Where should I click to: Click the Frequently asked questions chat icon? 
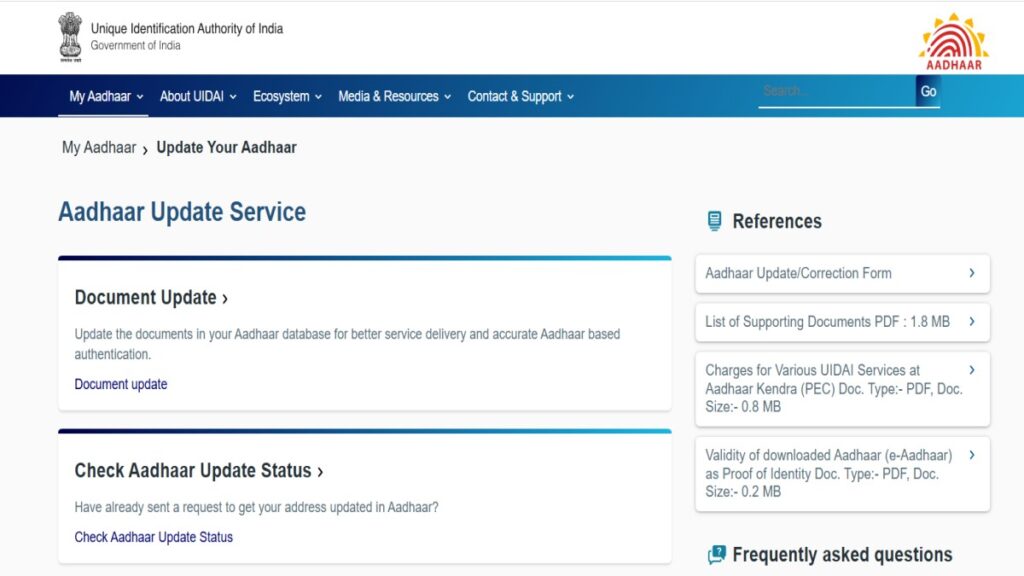click(x=716, y=555)
